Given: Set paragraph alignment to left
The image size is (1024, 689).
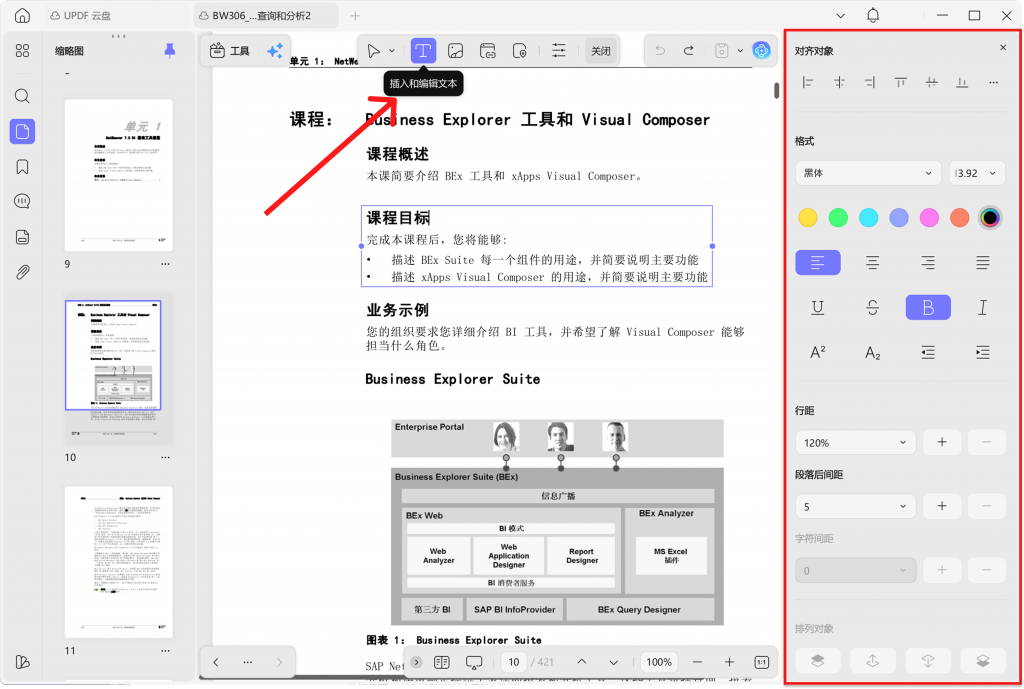Looking at the screenshot, I should coord(818,263).
